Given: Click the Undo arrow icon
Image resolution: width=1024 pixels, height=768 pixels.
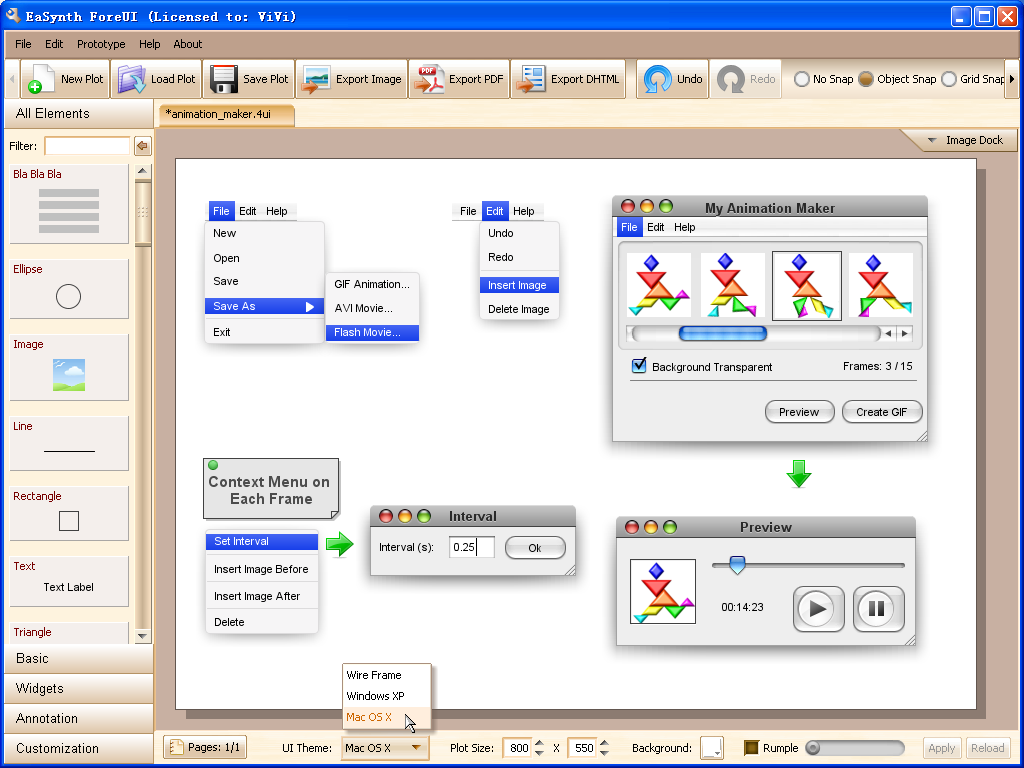Looking at the screenshot, I should coord(658,79).
